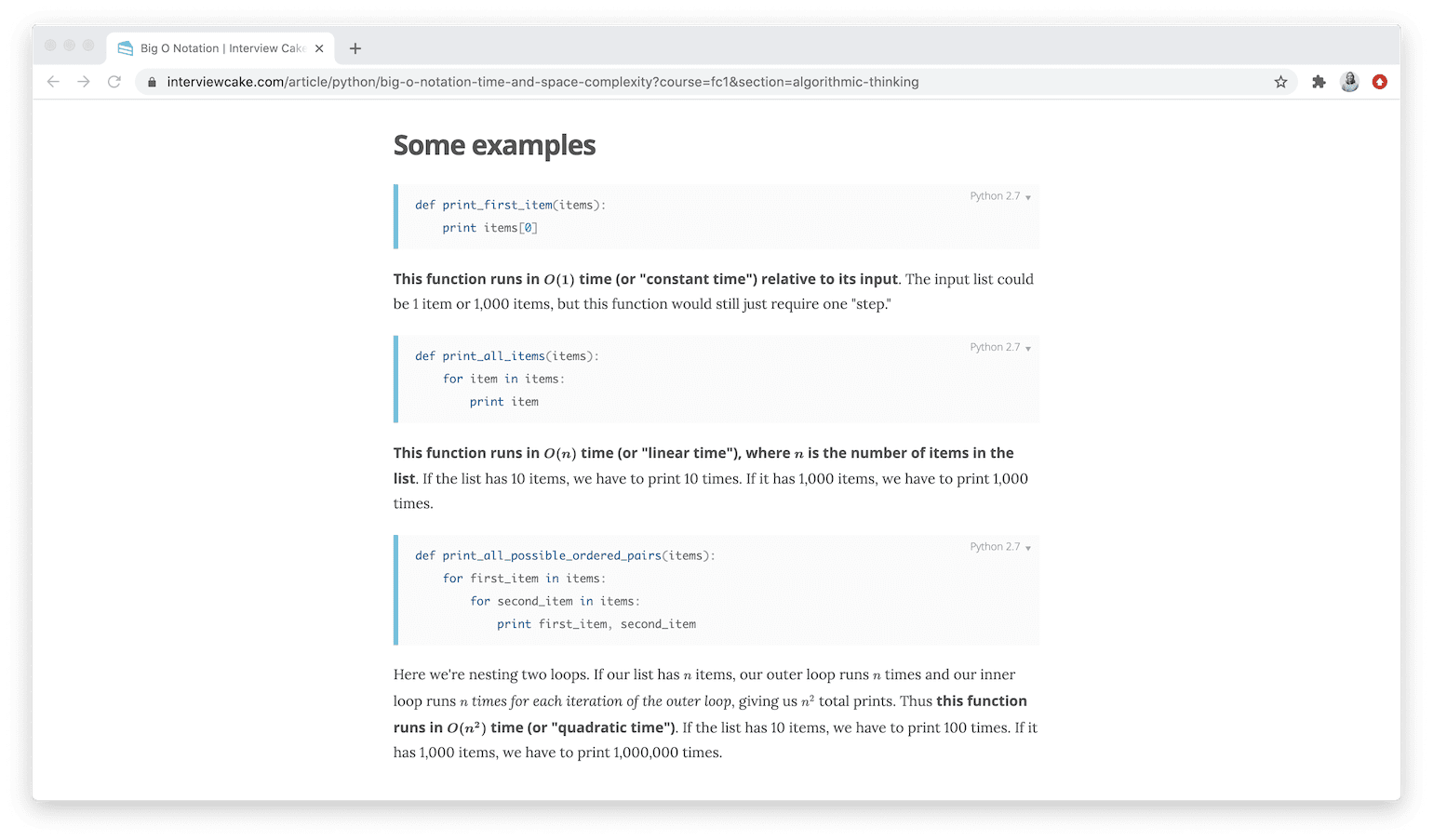Go back using the back arrow
1433x840 pixels.
click(53, 82)
